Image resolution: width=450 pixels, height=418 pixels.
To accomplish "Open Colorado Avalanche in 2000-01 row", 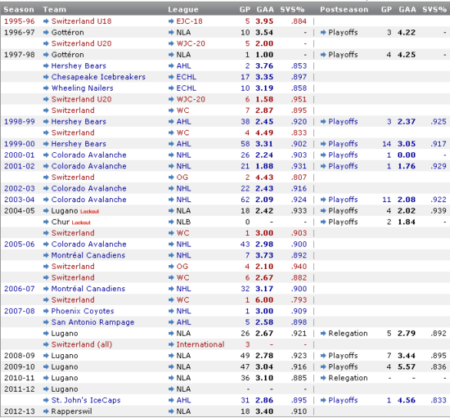I will click(89, 155).
